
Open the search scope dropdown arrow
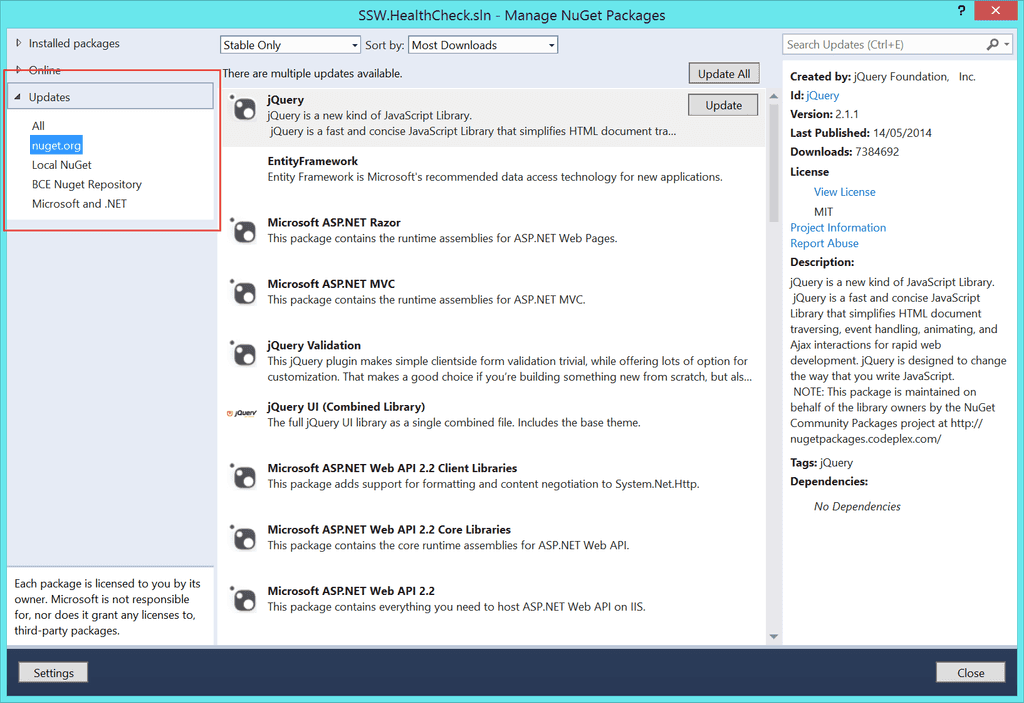point(1007,44)
